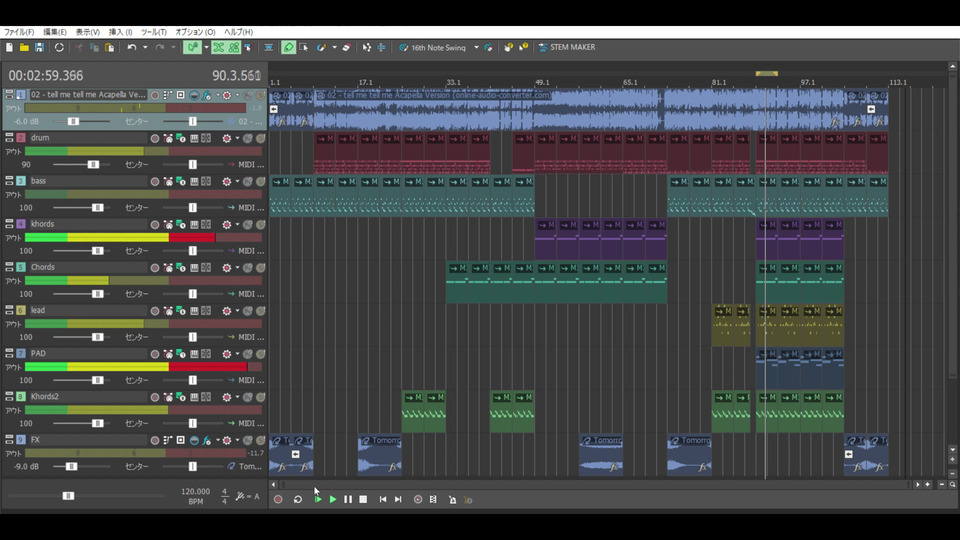
Task: Click the Undo arrow icon
Action: coord(131,47)
